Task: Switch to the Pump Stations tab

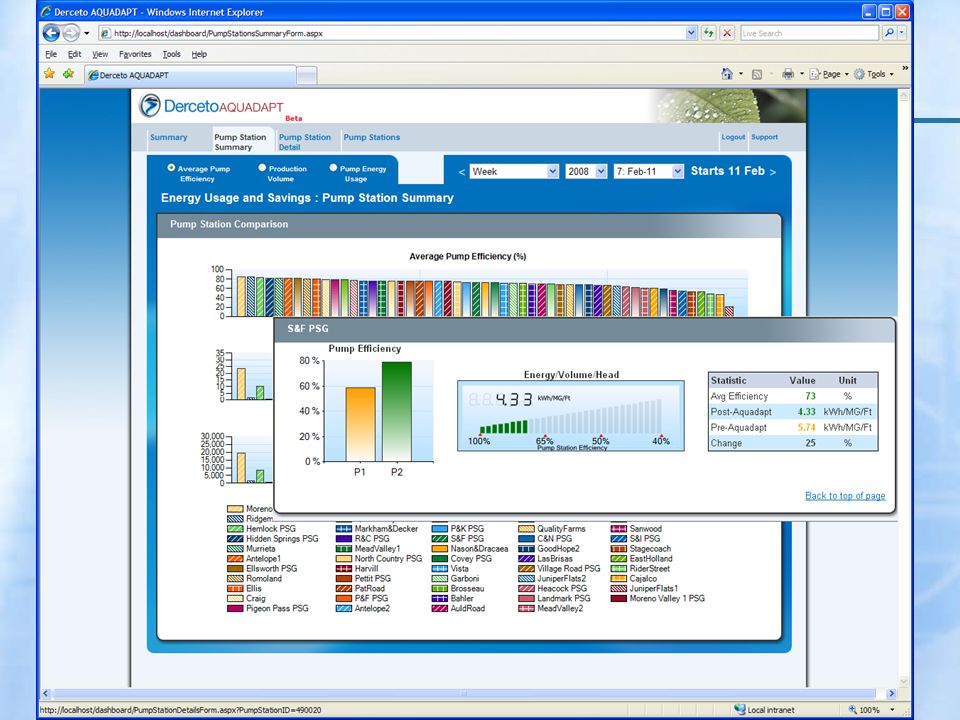Action: coord(372,137)
